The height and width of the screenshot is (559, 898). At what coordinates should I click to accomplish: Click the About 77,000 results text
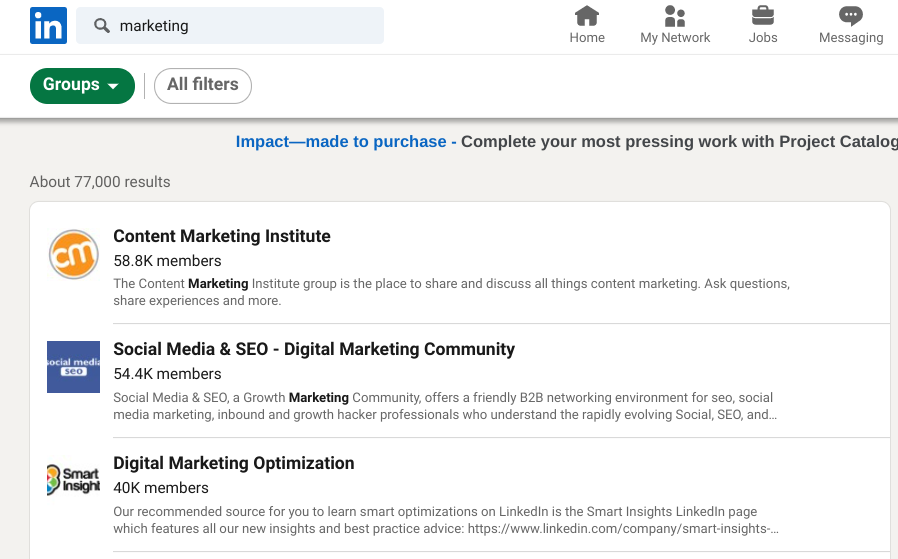(x=100, y=182)
